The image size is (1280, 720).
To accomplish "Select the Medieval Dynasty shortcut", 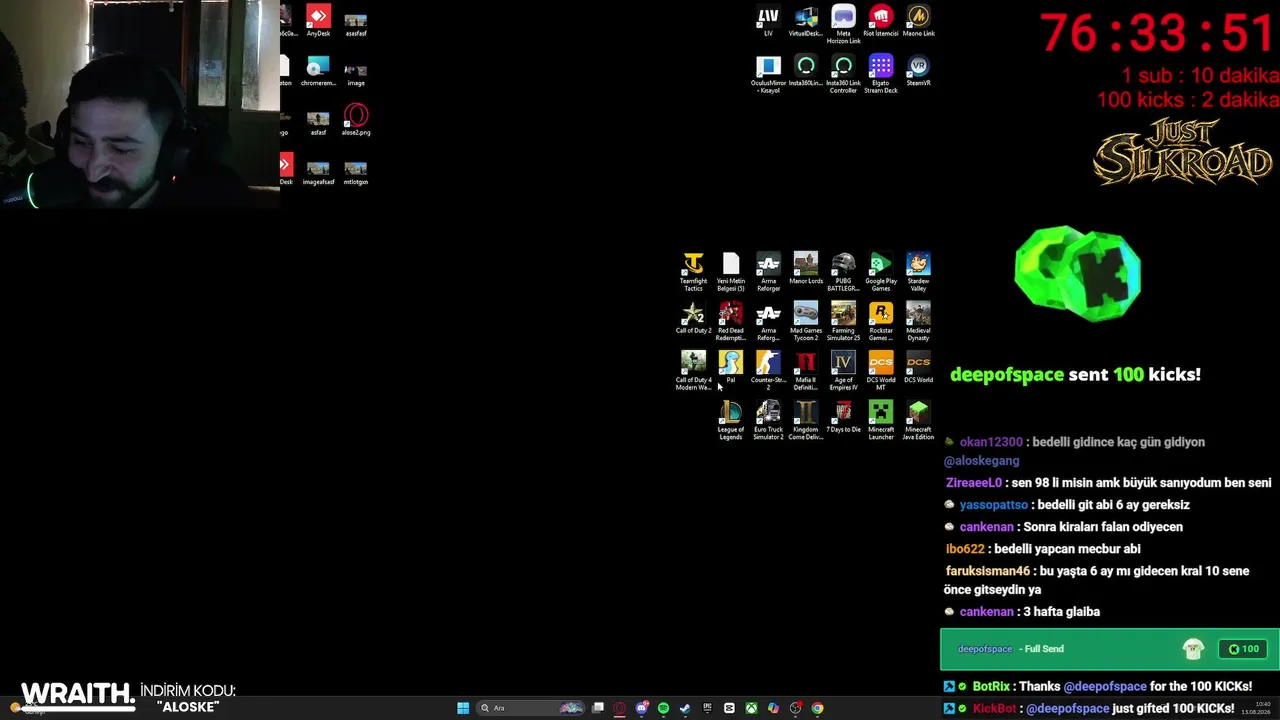I will [918, 321].
